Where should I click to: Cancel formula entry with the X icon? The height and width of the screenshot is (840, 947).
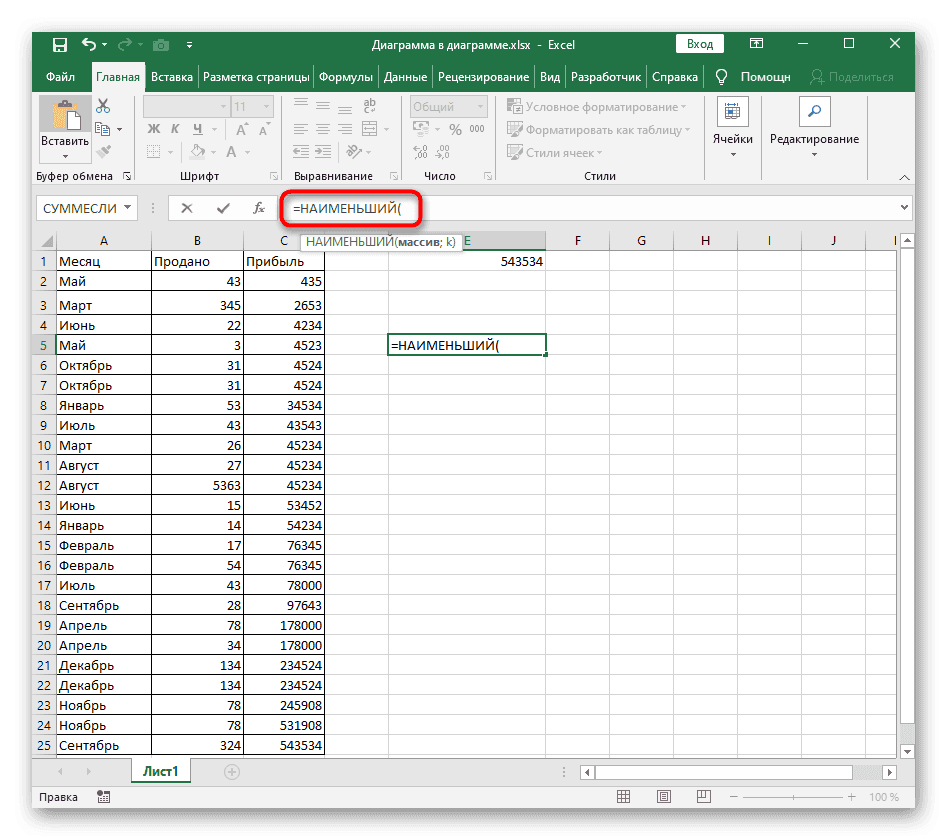(x=187, y=208)
